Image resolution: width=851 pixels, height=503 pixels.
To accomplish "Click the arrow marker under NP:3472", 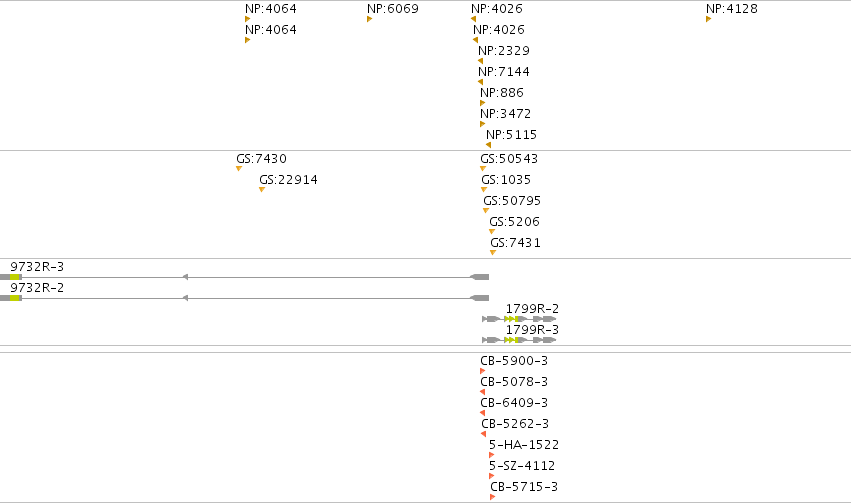I will [x=482, y=124].
